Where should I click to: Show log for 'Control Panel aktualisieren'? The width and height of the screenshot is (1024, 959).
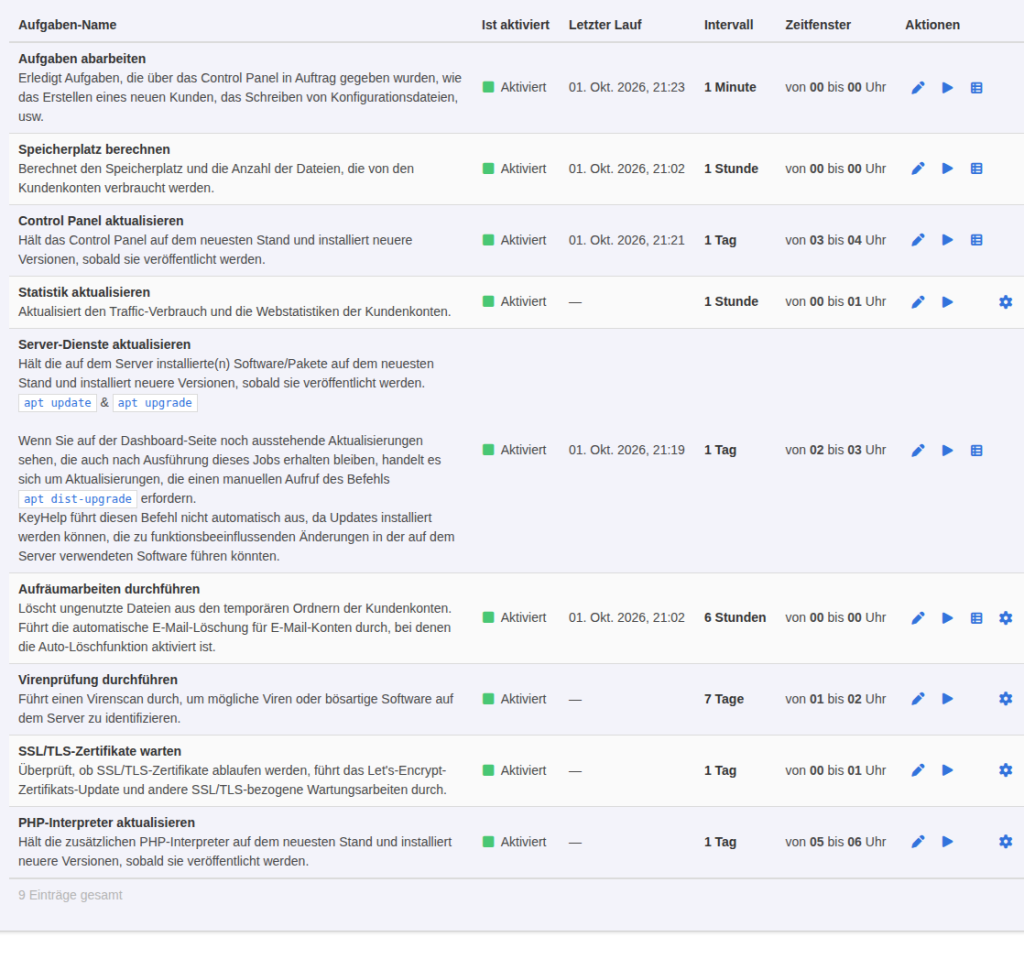coord(976,240)
